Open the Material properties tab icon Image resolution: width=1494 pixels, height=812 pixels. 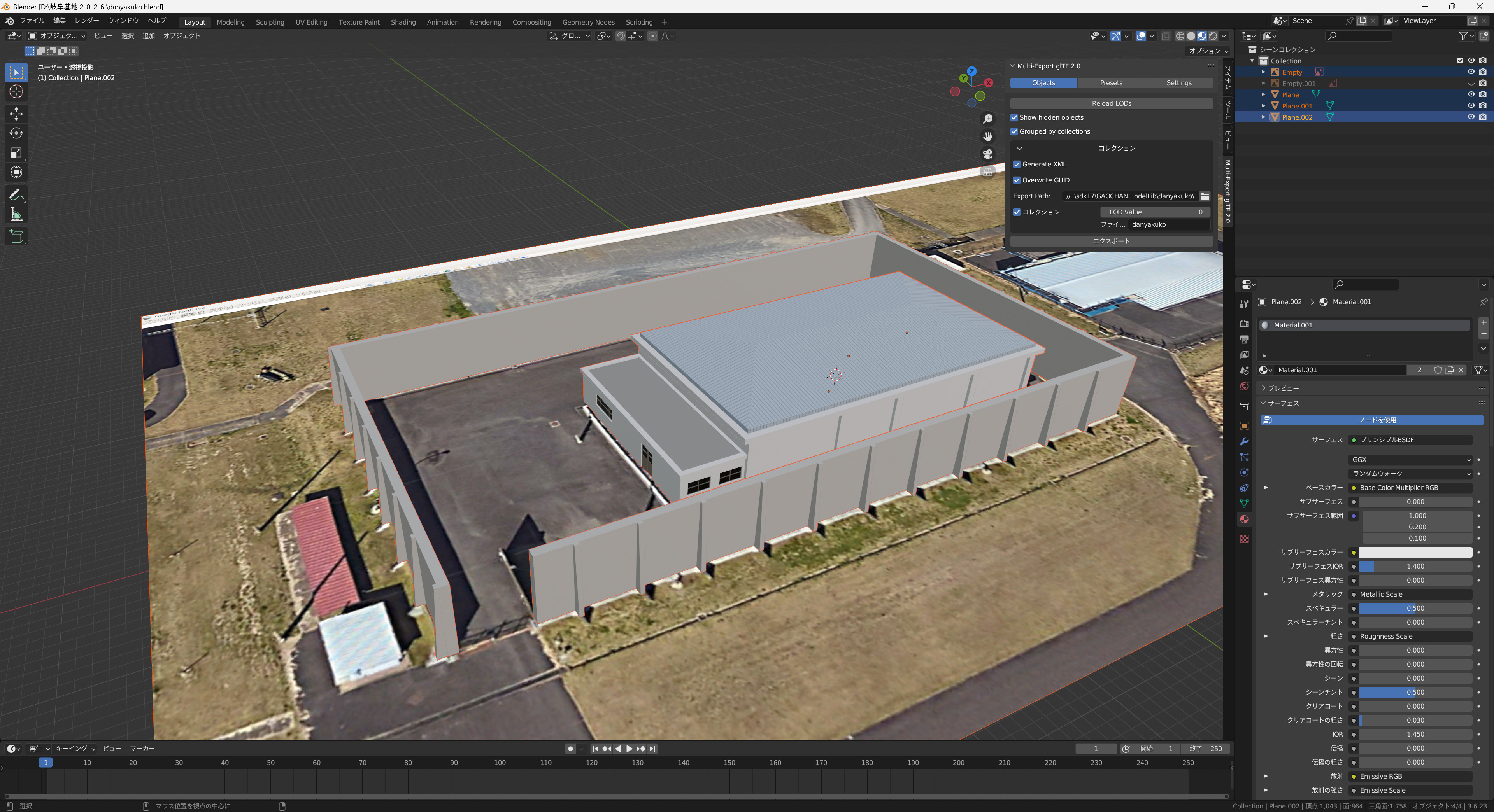[1243, 519]
